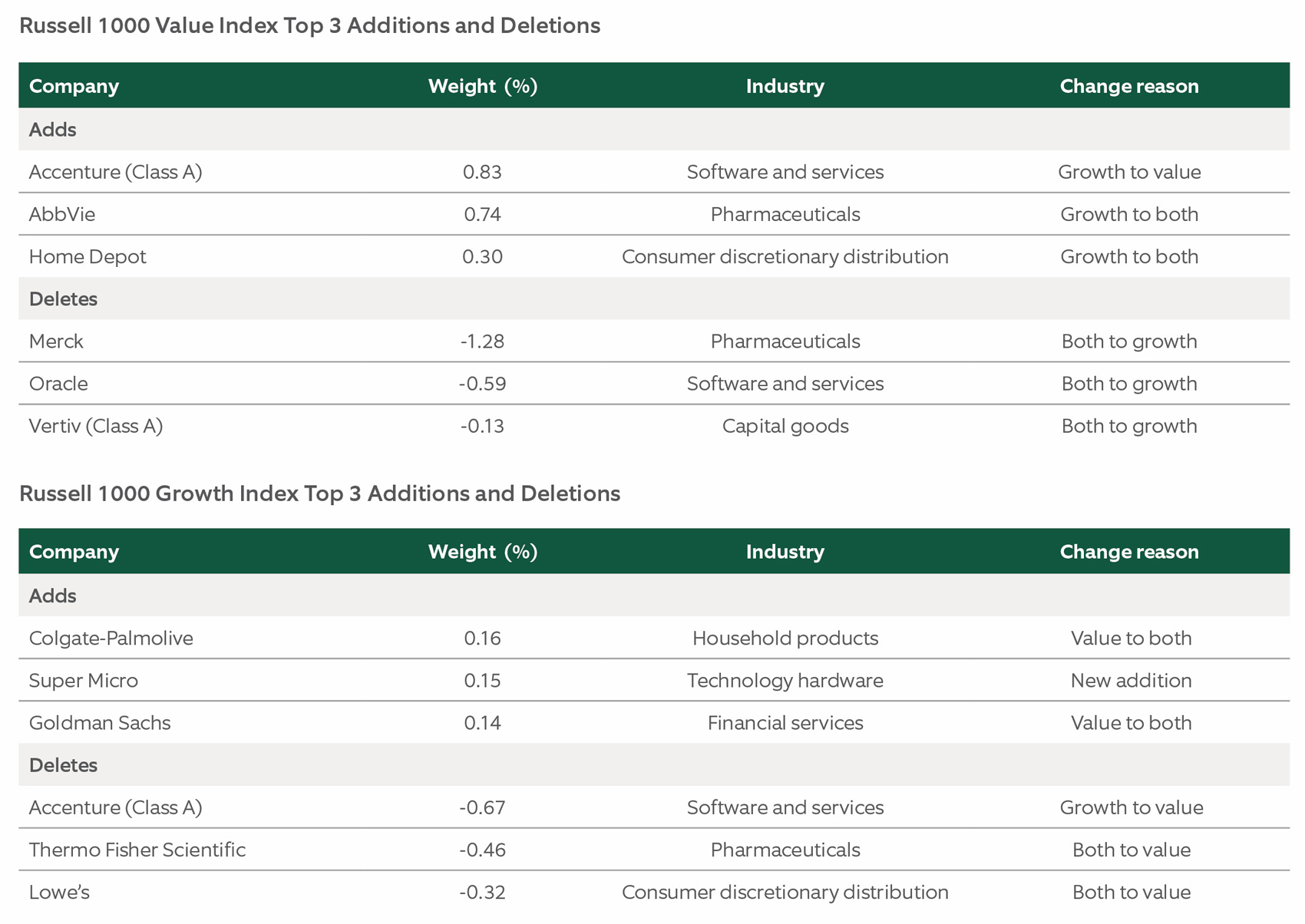Select the -0.32 weight value

coord(483,892)
